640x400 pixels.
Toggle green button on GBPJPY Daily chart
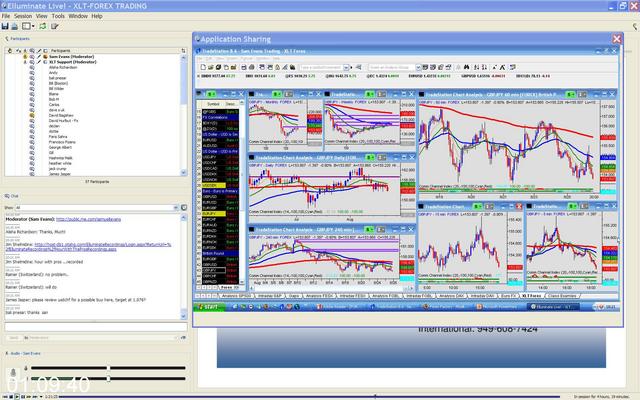[369, 157]
